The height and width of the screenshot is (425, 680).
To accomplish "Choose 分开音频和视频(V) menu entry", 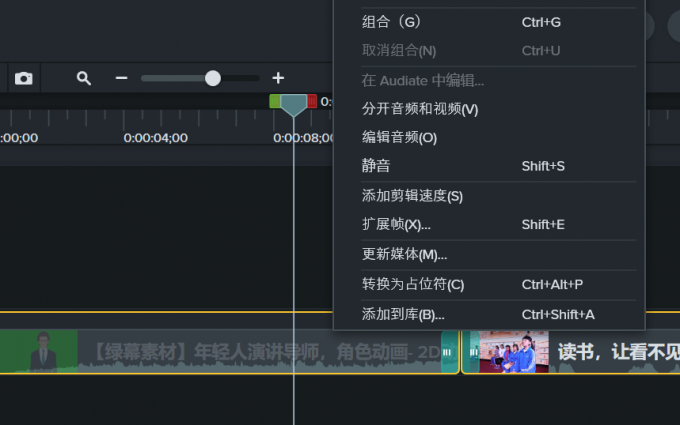I will (420, 109).
